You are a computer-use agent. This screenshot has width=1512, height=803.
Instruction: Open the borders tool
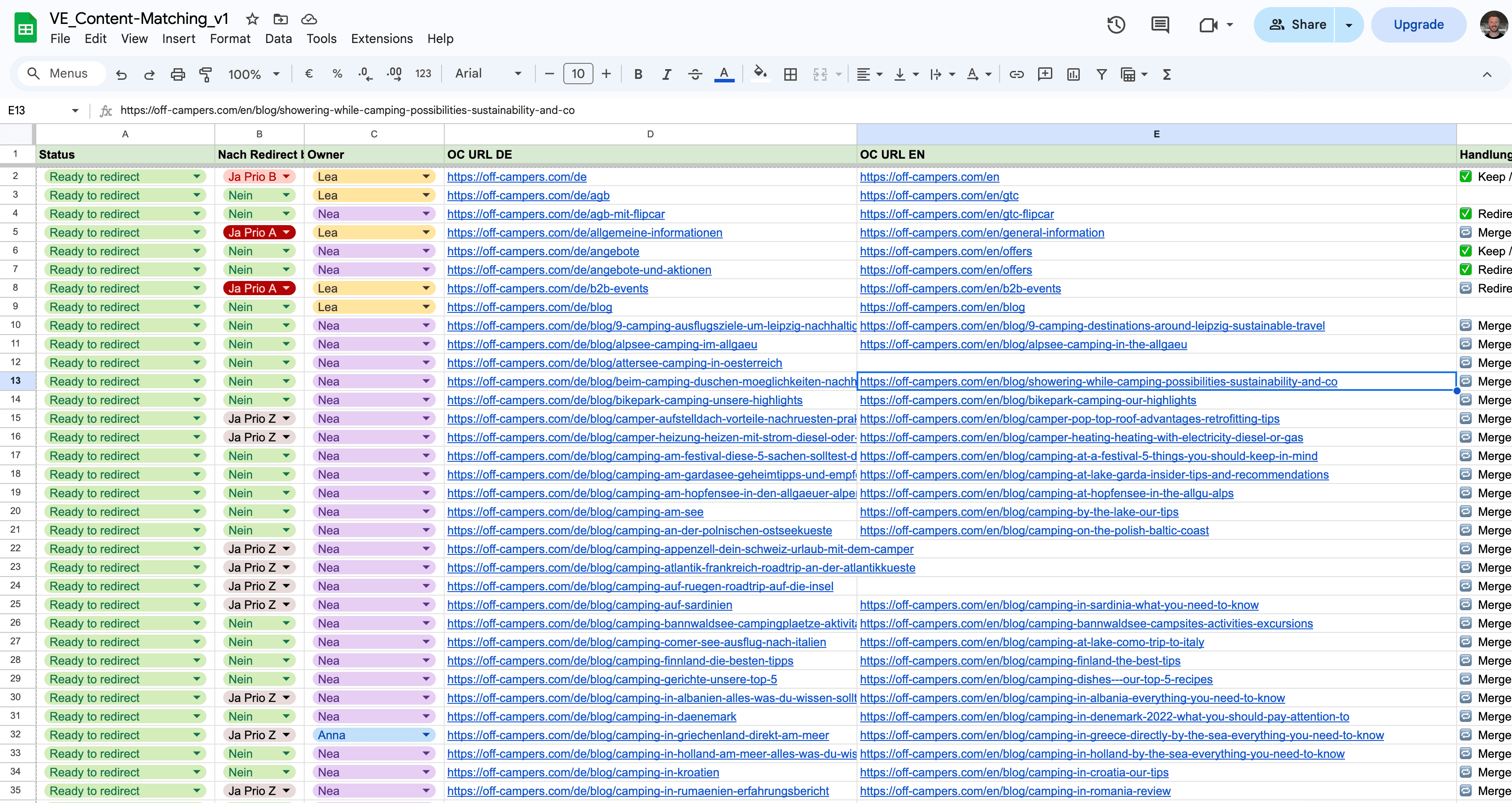tap(790, 74)
